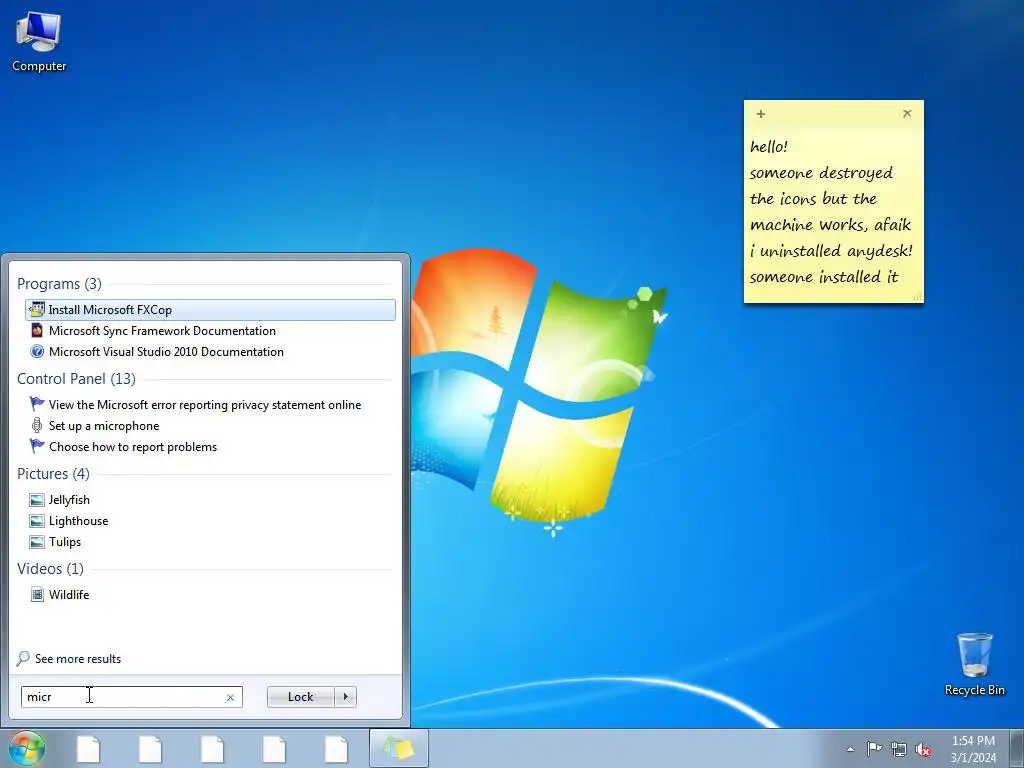Click the Pictures (4) group header

click(x=54, y=473)
